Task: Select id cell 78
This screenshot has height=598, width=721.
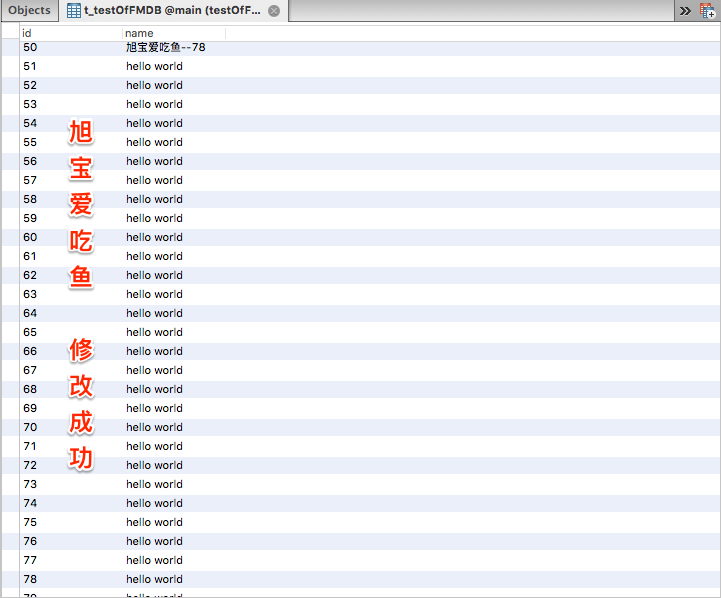Action: pyautogui.click(x=30, y=579)
